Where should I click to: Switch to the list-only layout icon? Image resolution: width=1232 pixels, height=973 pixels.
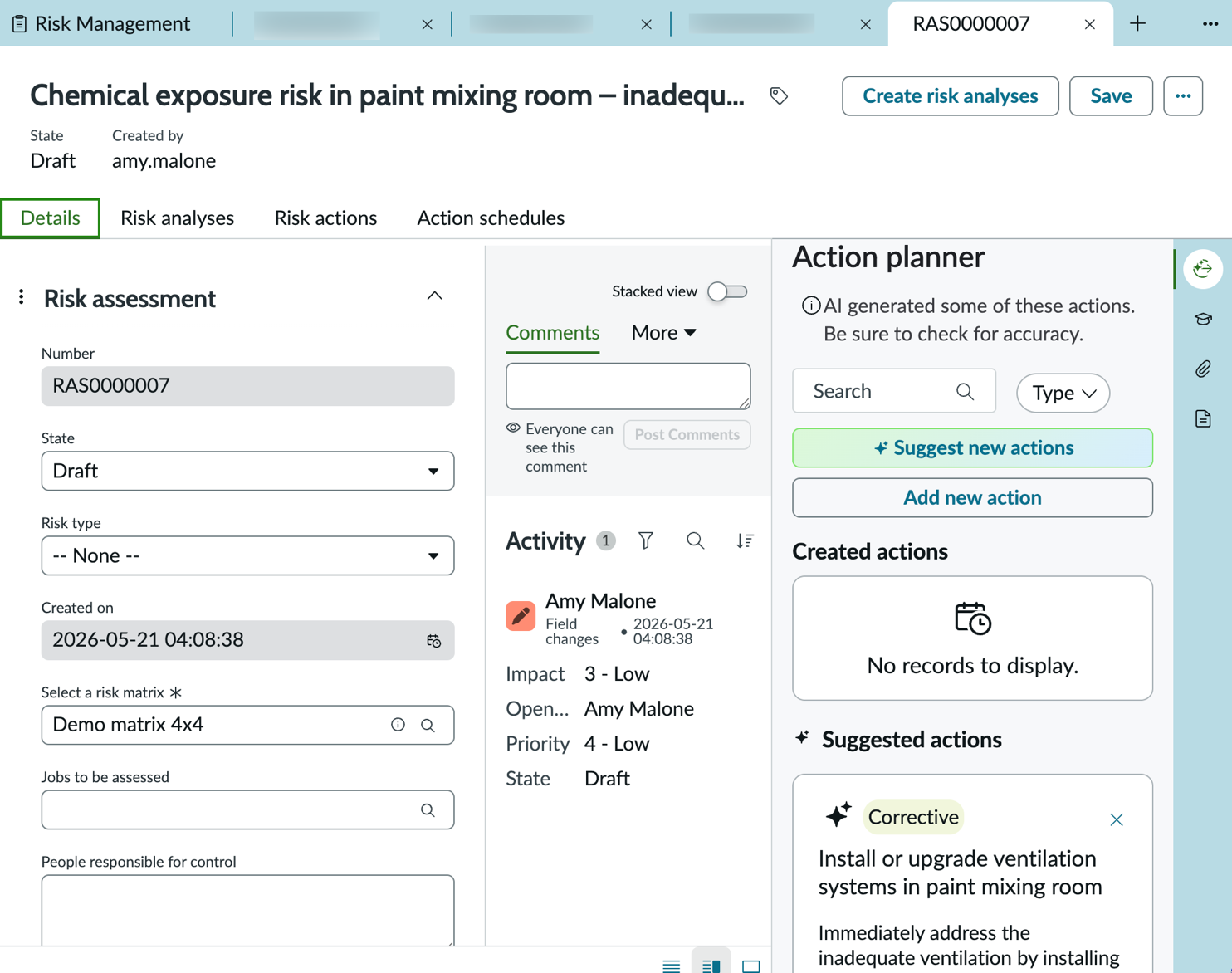click(671, 966)
